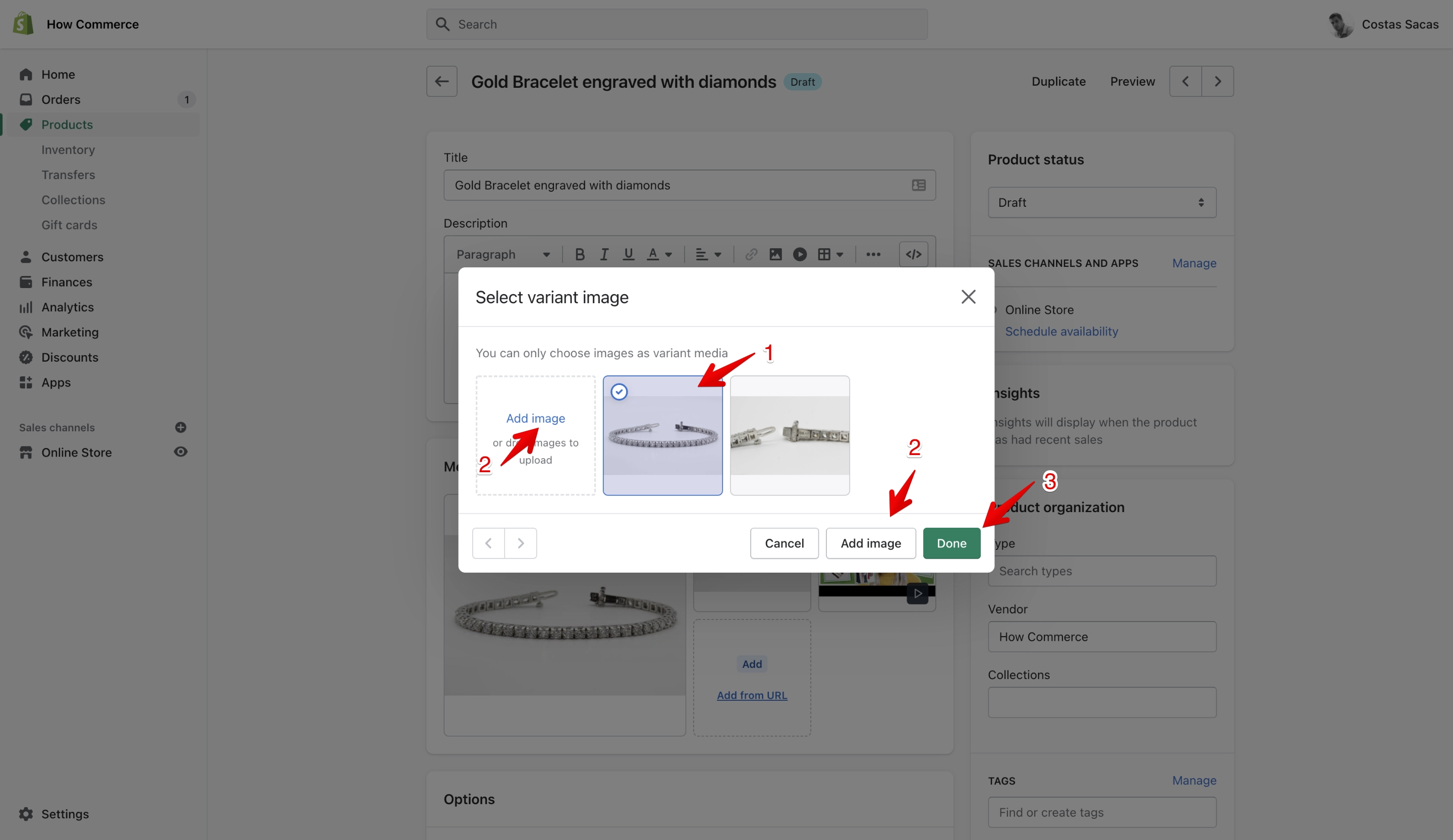Select the bracelet clasp close-up thumbnail

[x=790, y=435]
